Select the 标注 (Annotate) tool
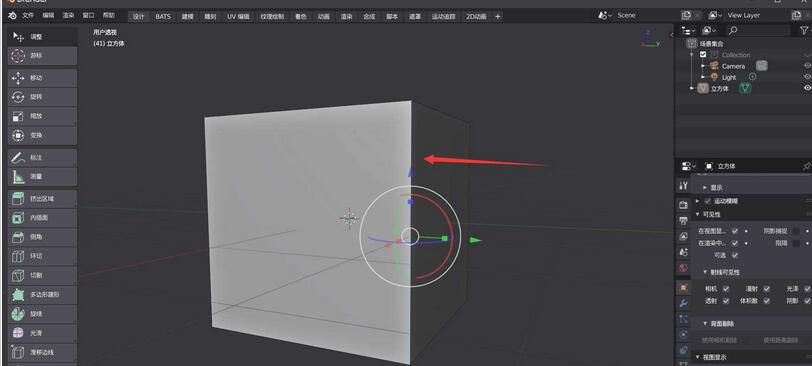812x366 pixels. coord(42,157)
